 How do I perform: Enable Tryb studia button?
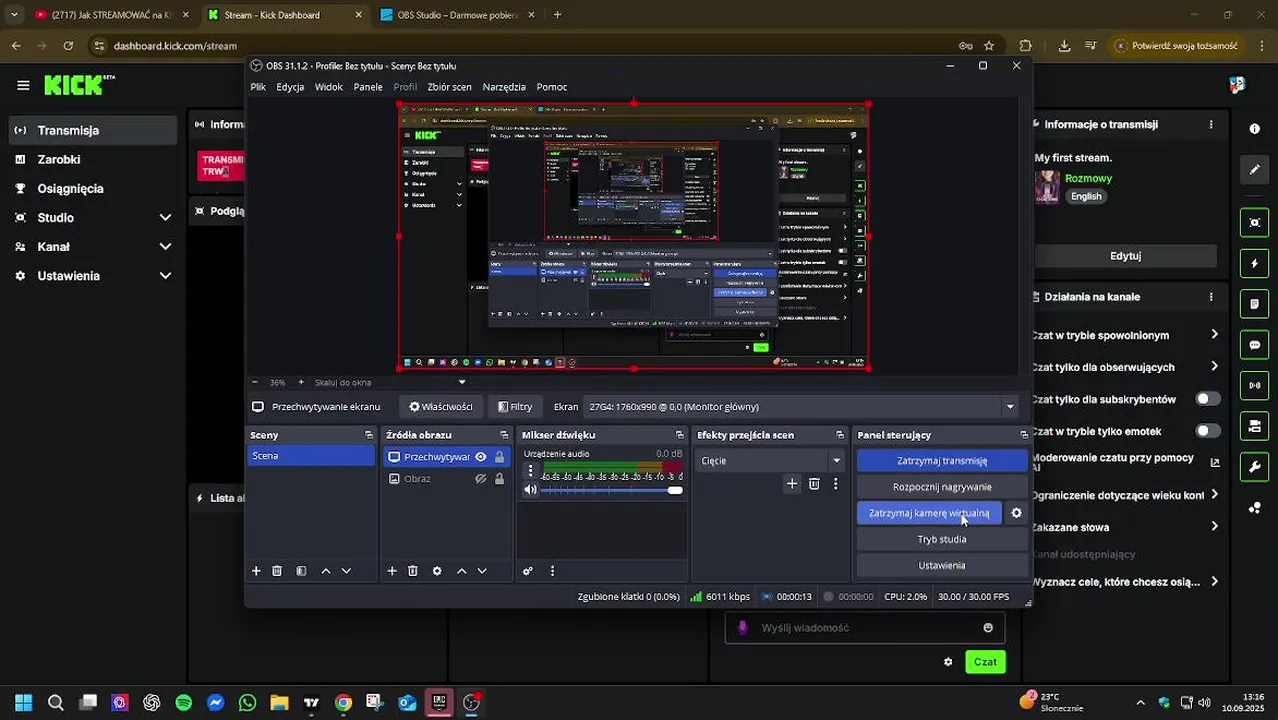click(x=942, y=539)
